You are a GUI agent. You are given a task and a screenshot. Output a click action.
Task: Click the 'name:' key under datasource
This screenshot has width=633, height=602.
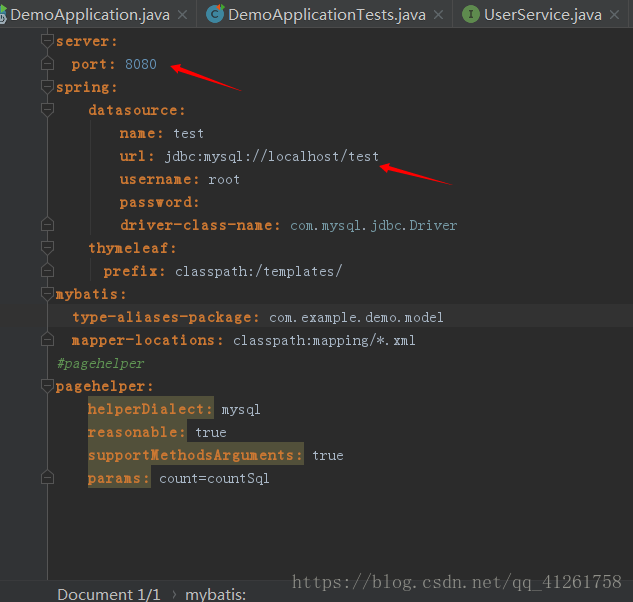point(141,133)
